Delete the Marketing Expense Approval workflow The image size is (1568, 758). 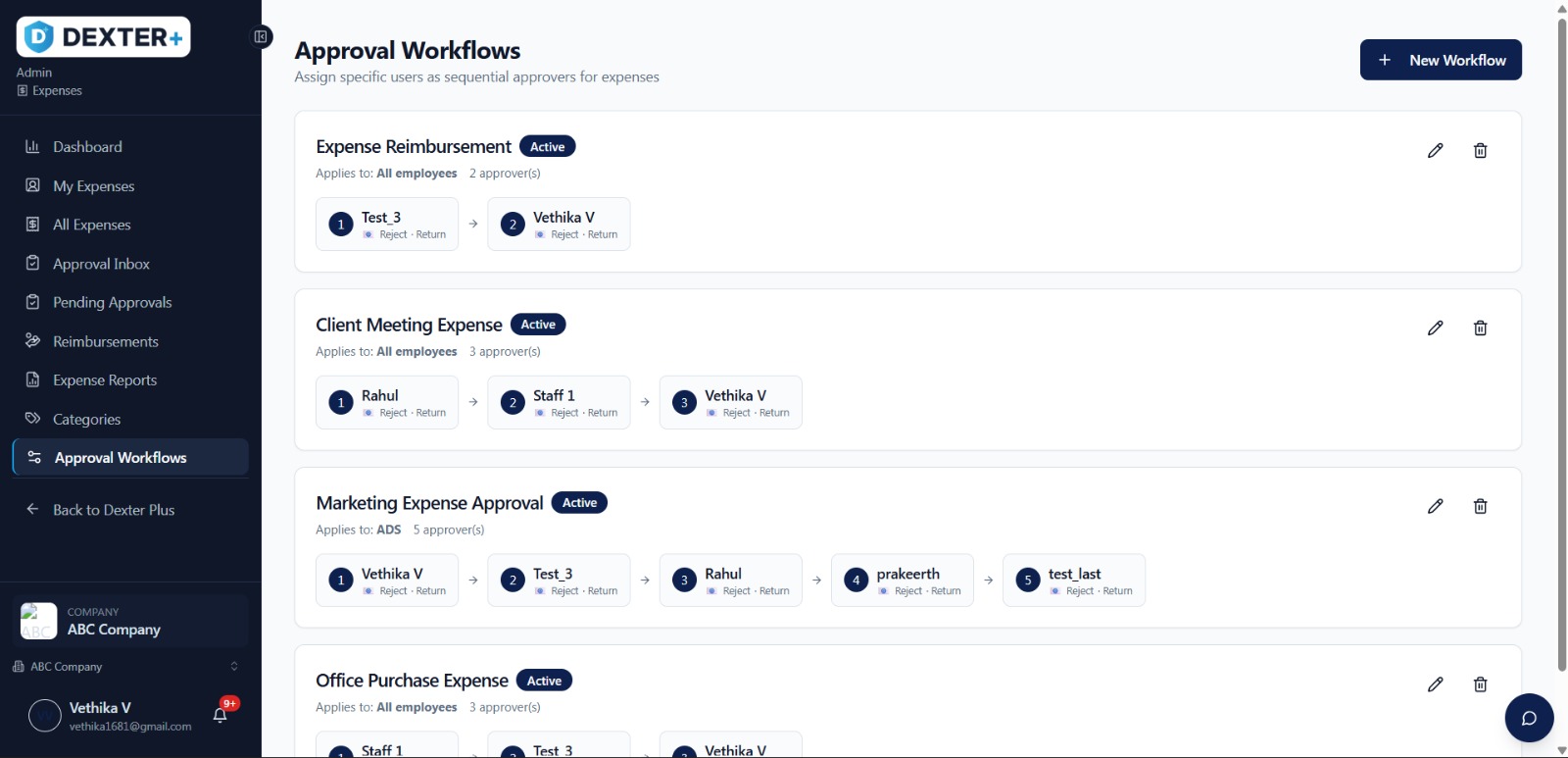[x=1480, y=506]
